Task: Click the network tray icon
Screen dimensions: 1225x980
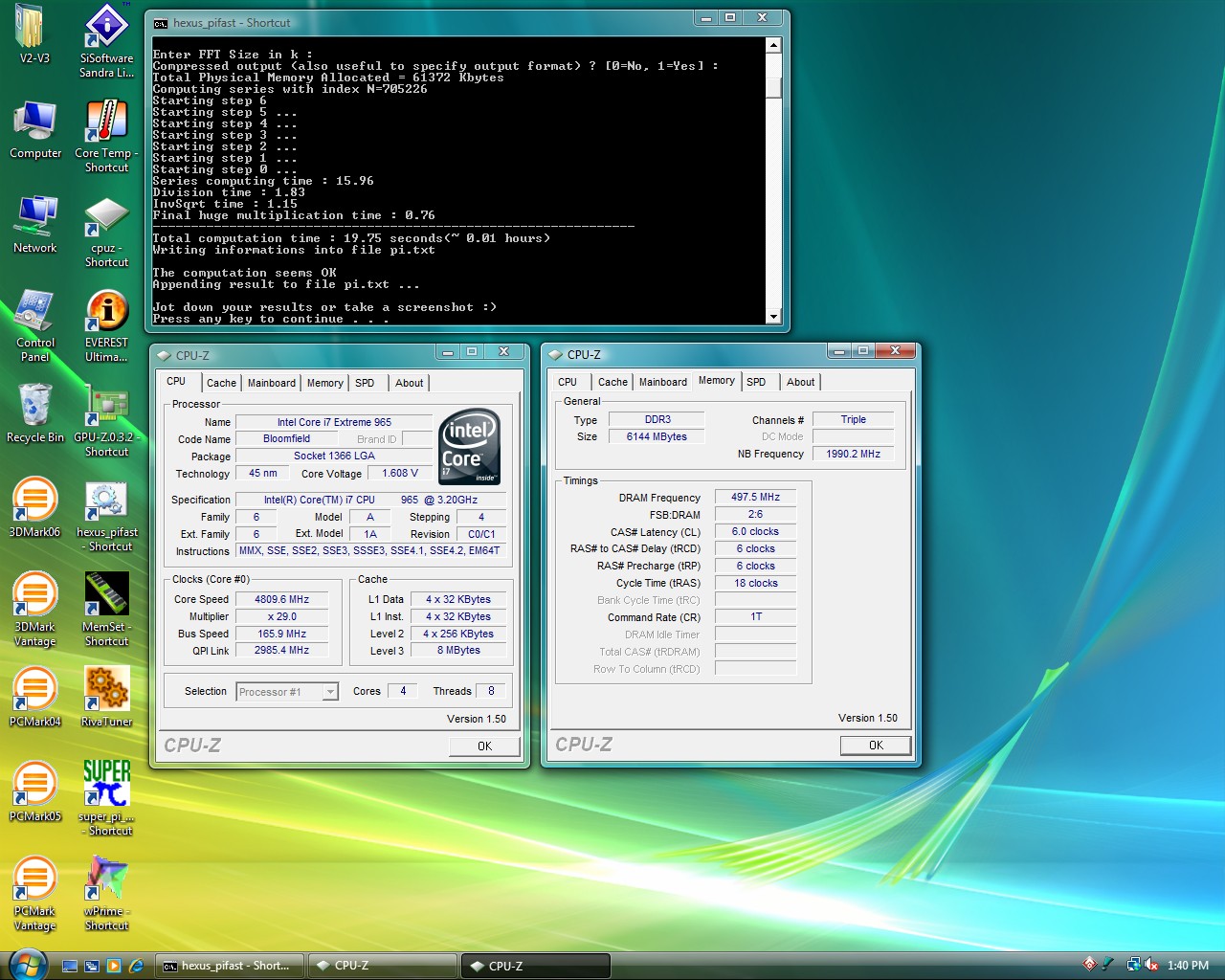Action: tap(1133, 965)
